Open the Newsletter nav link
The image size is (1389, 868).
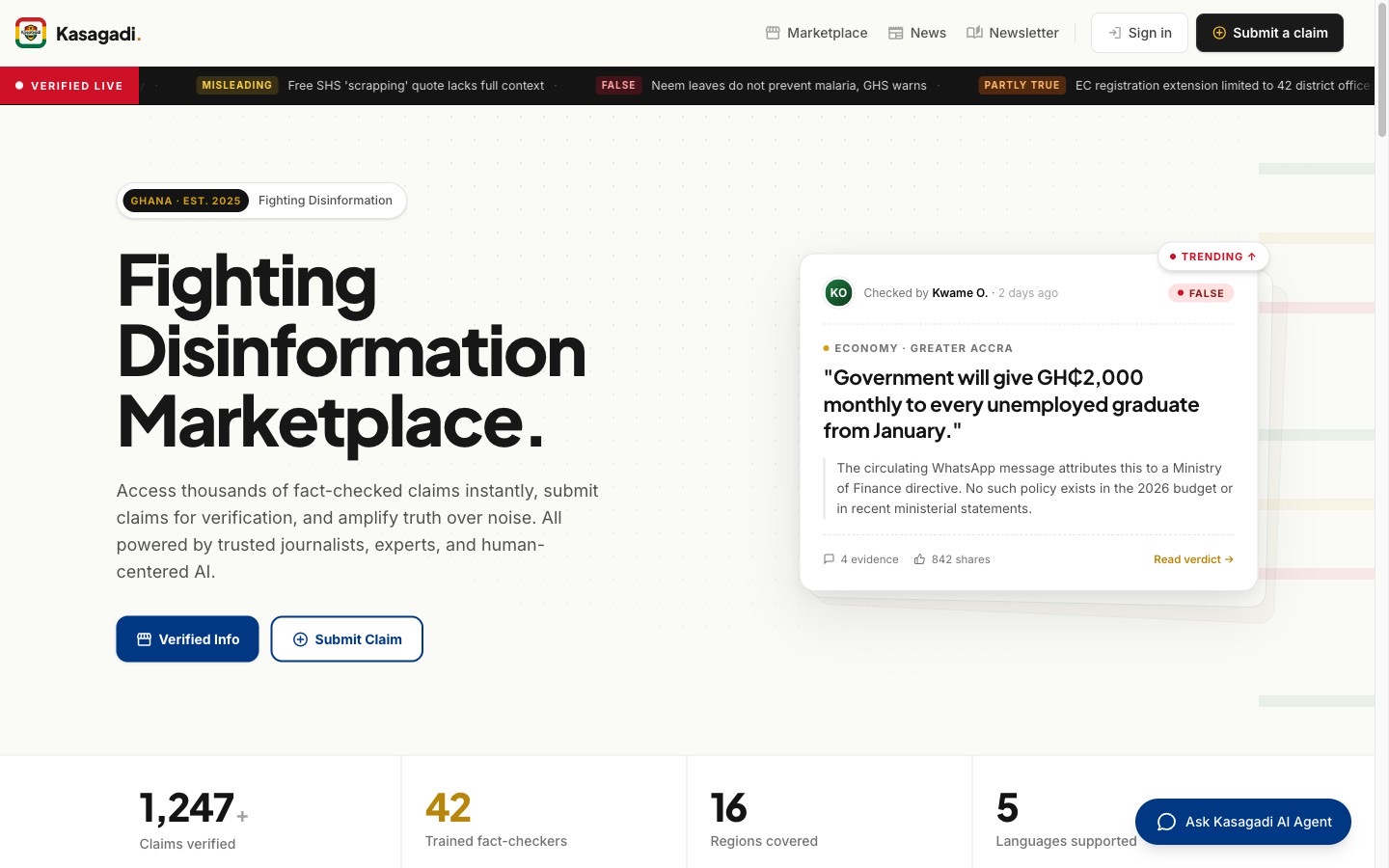[x=1013, y=33]
